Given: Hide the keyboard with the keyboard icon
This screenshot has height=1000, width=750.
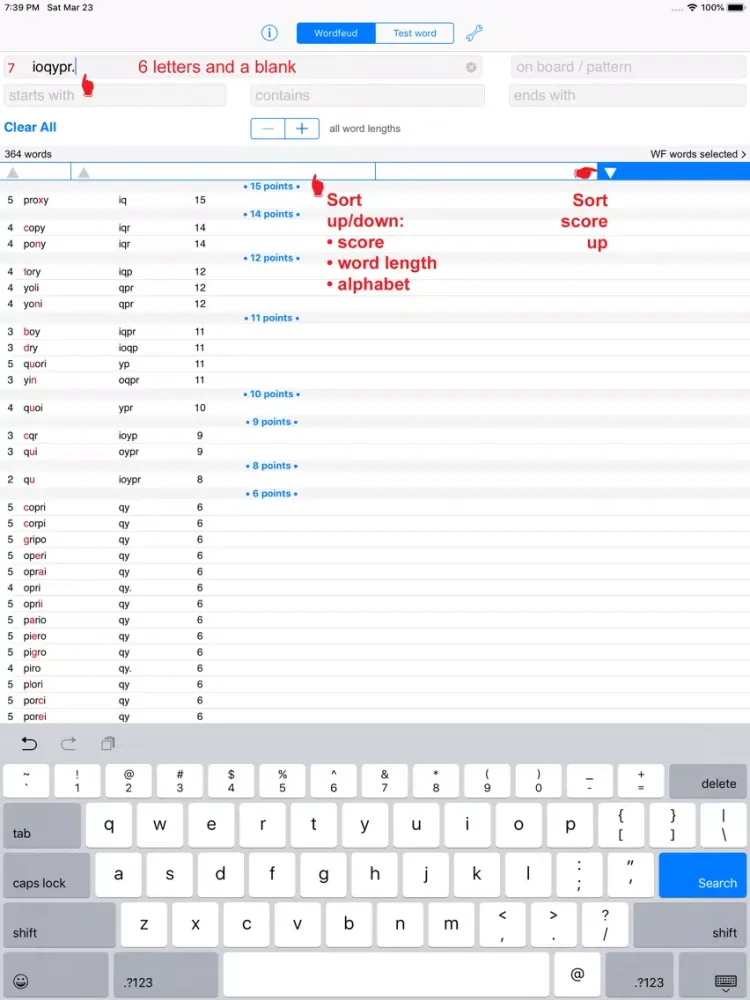Looking at the screenshot, I should [x=725, y=982].
